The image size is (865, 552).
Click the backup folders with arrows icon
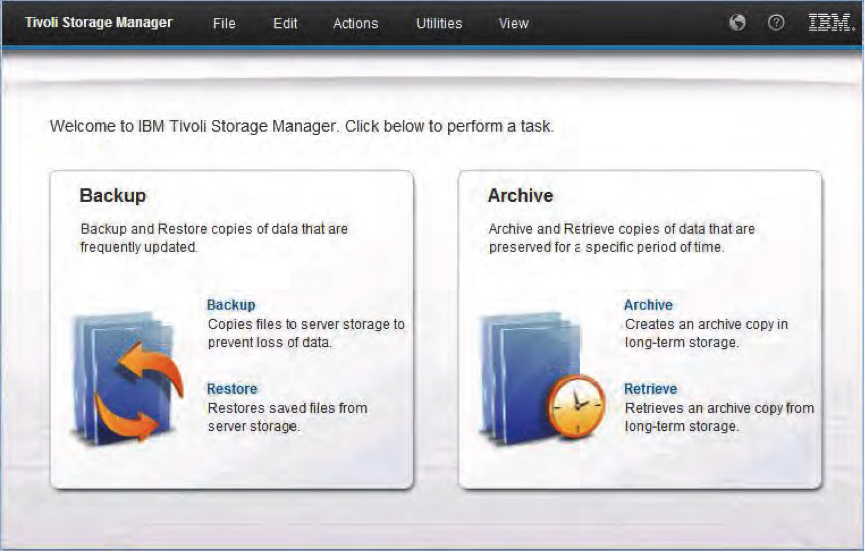coord(126,378)
